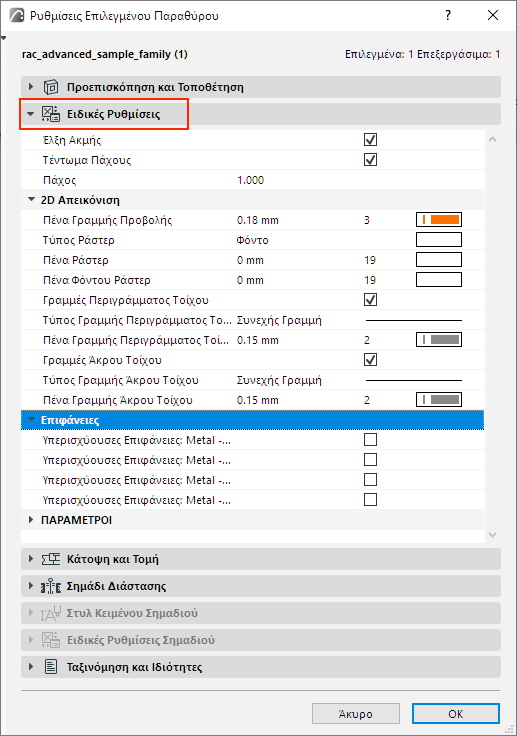Click Συνεχής Γραμμή in Τύπος Γραμμής Περιγράμματος row
Image resolution: width=517 pixels, height=736 pixels.
click(279, 320)
